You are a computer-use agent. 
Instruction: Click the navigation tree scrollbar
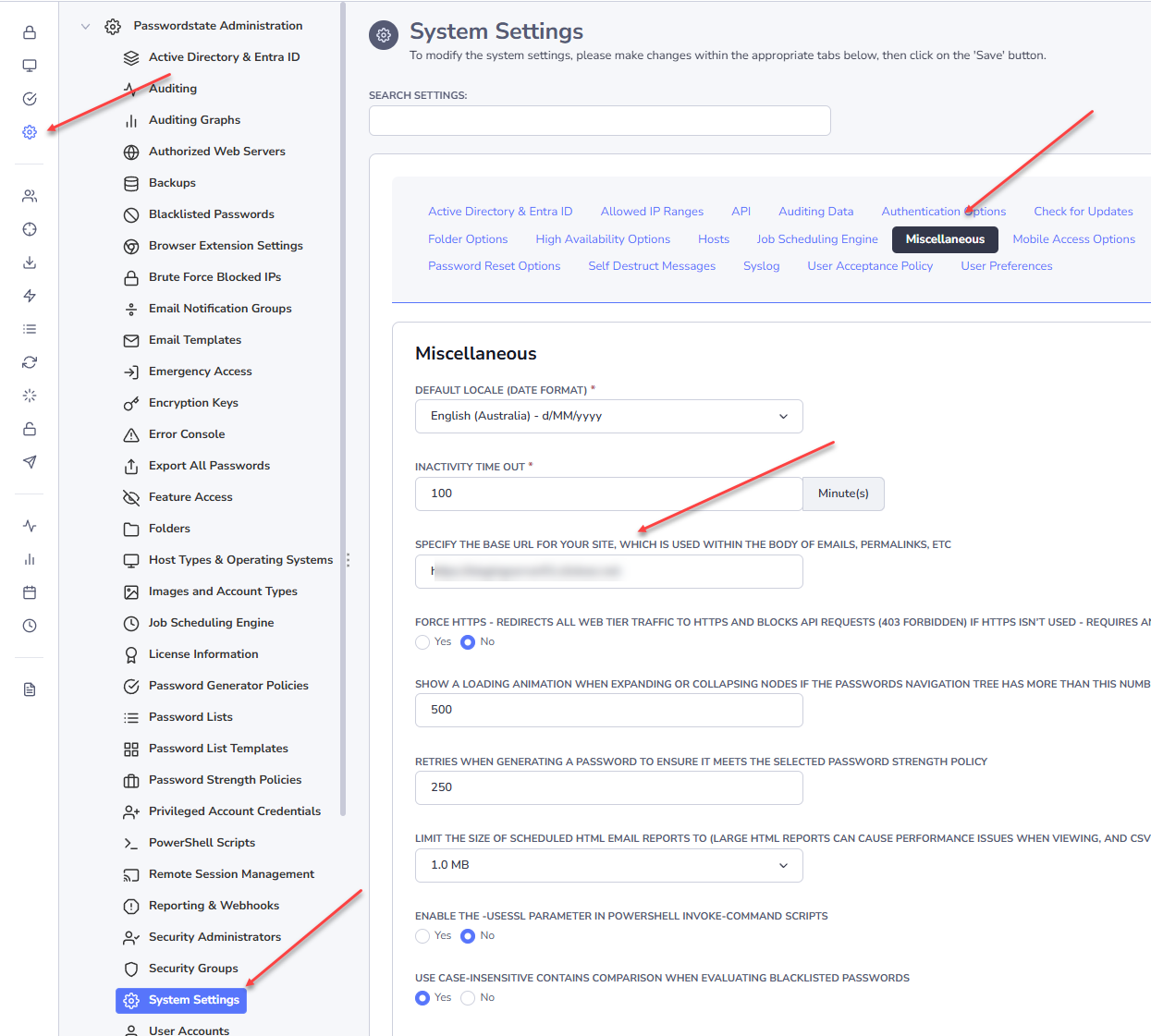[x=343, y=410]
